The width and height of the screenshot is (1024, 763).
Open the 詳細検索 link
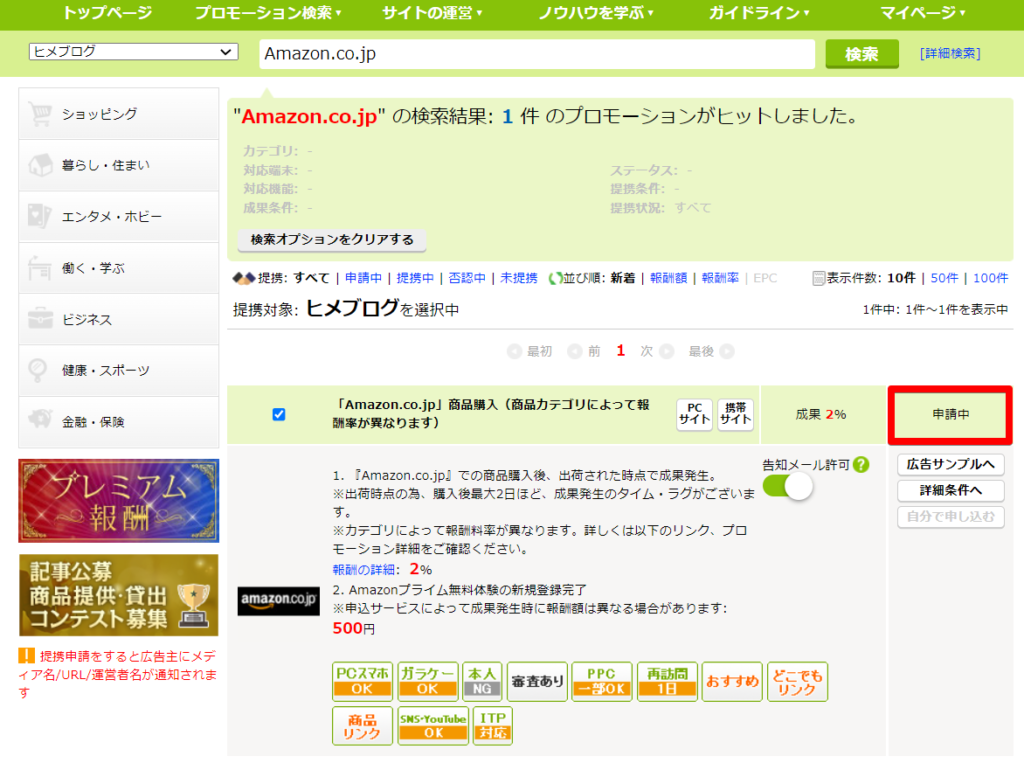point(950,54)
